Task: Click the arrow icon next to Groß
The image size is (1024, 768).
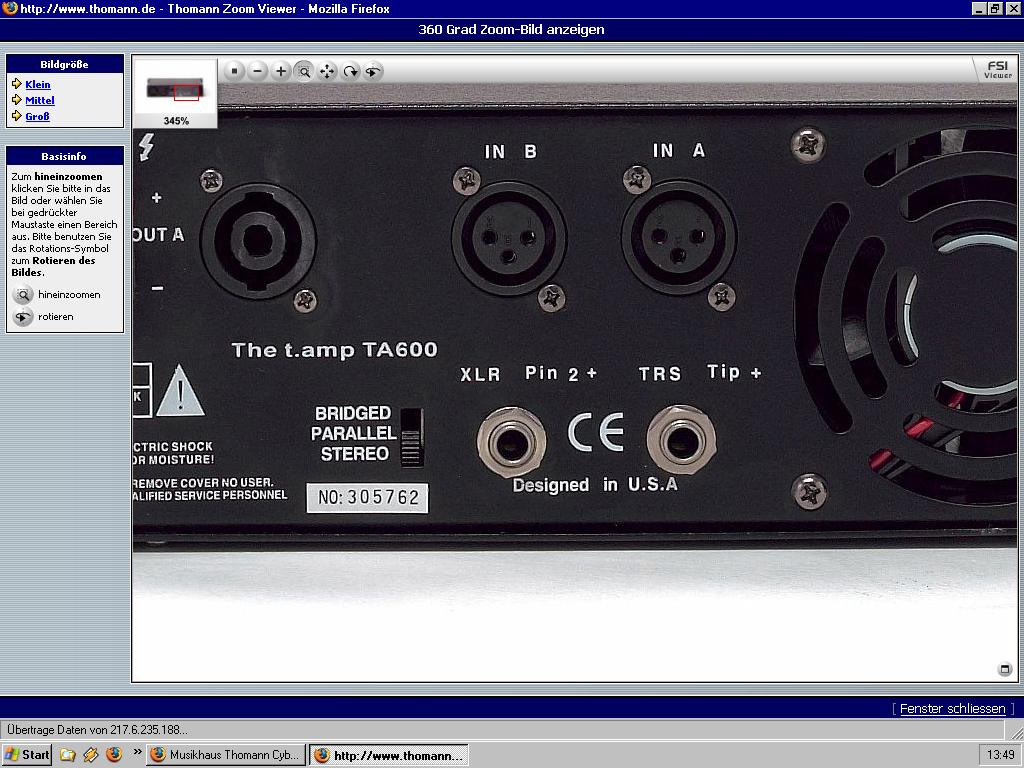Action: pos(17,116)
